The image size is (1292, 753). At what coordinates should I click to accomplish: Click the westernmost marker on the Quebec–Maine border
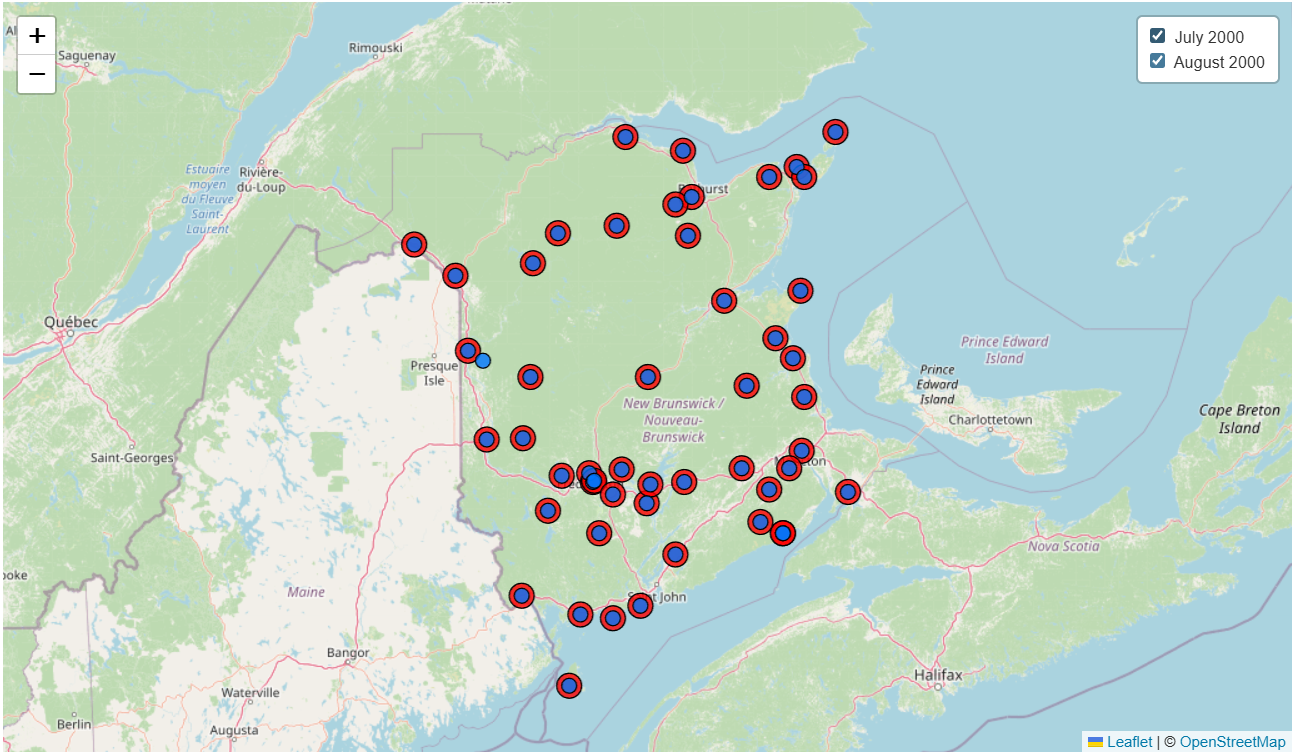point(414,244)
